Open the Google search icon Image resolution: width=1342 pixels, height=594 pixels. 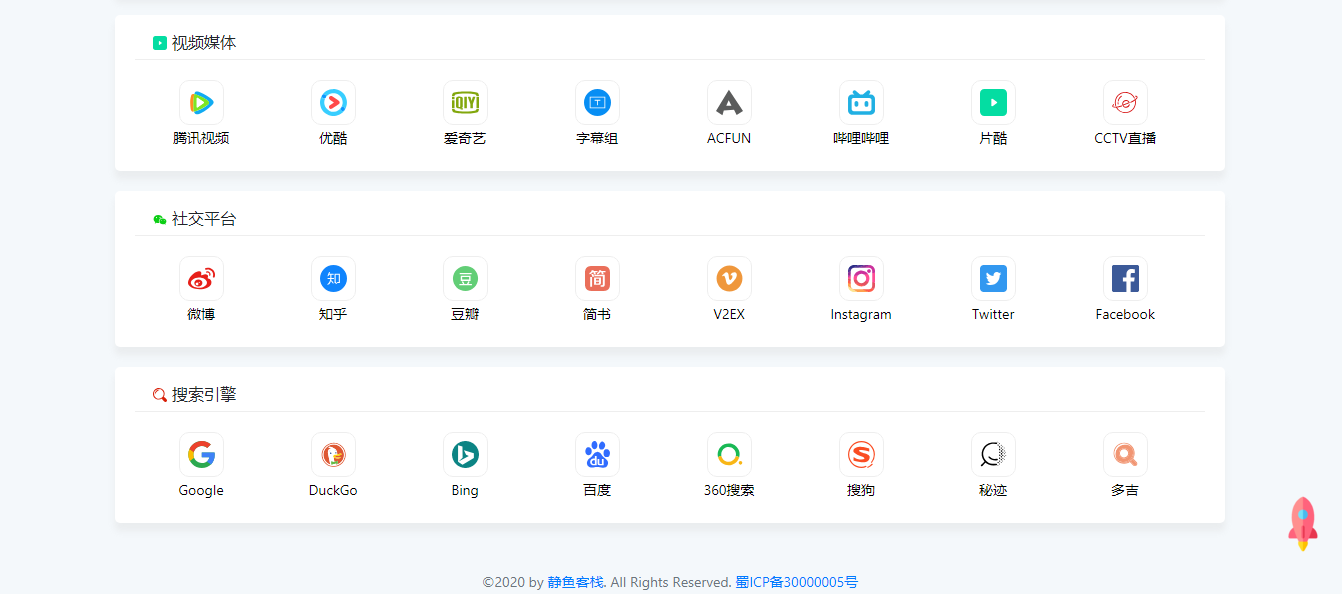(x=201, y=454)
